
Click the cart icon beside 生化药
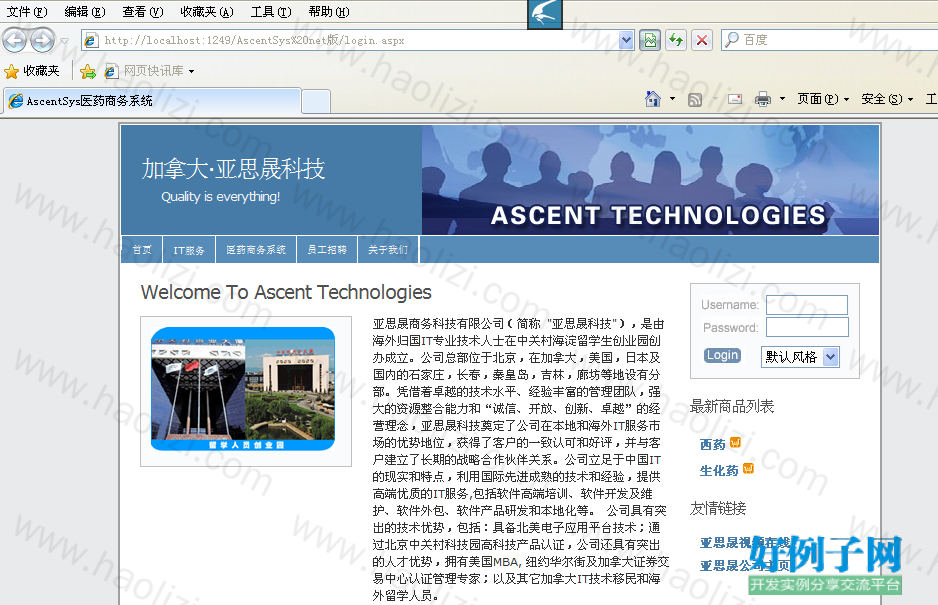[x=748, y=469]
